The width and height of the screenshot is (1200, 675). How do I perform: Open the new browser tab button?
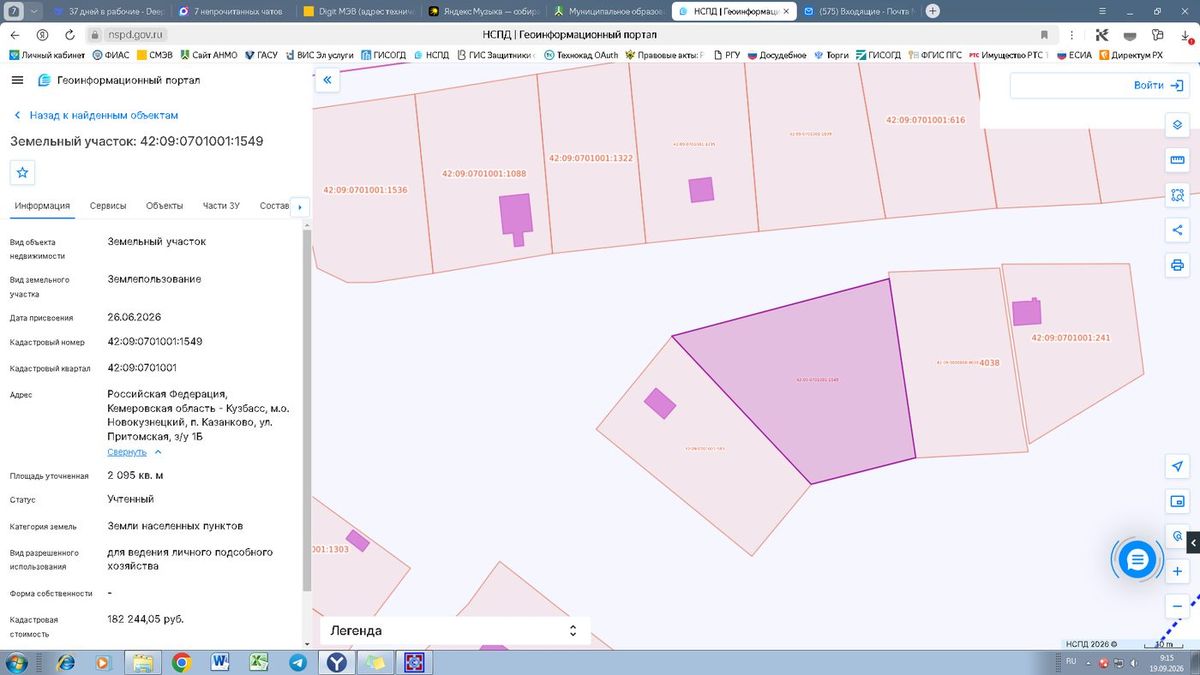[933, 11]
